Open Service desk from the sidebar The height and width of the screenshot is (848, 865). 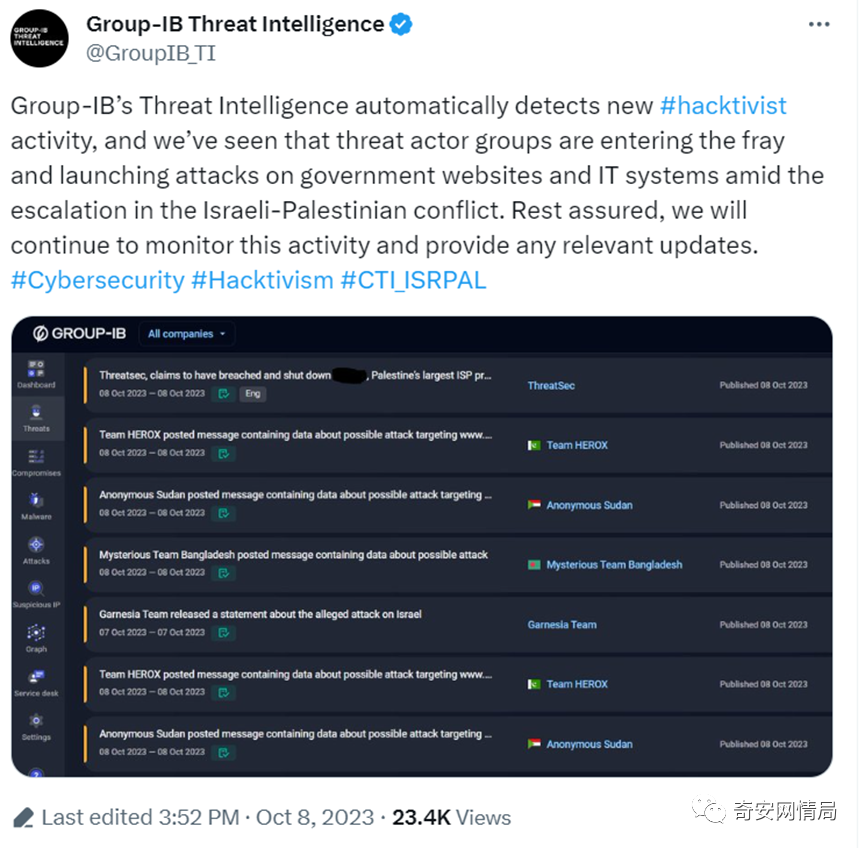pyautogui.click(x=36, y=678)
